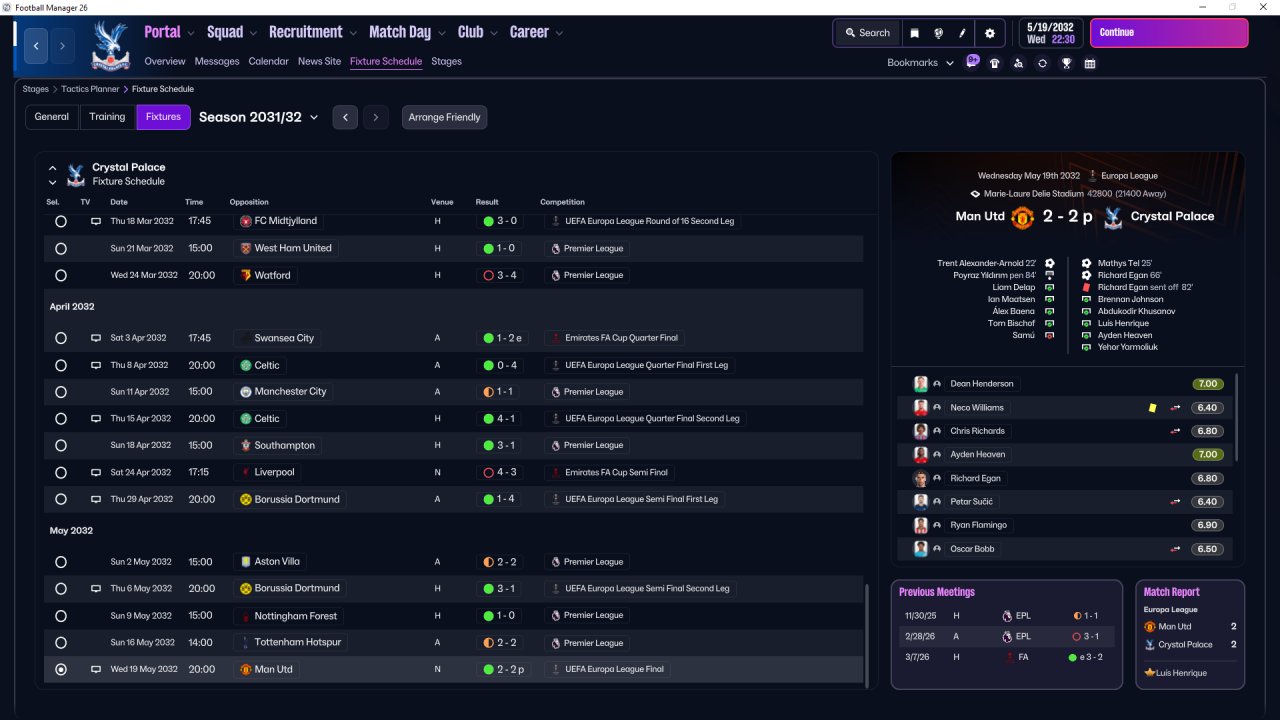The width and height of the screenshot is (1280, 720).
Task: Select the Man Utd final fixture radio button
Action: click(x=61, y=669)
